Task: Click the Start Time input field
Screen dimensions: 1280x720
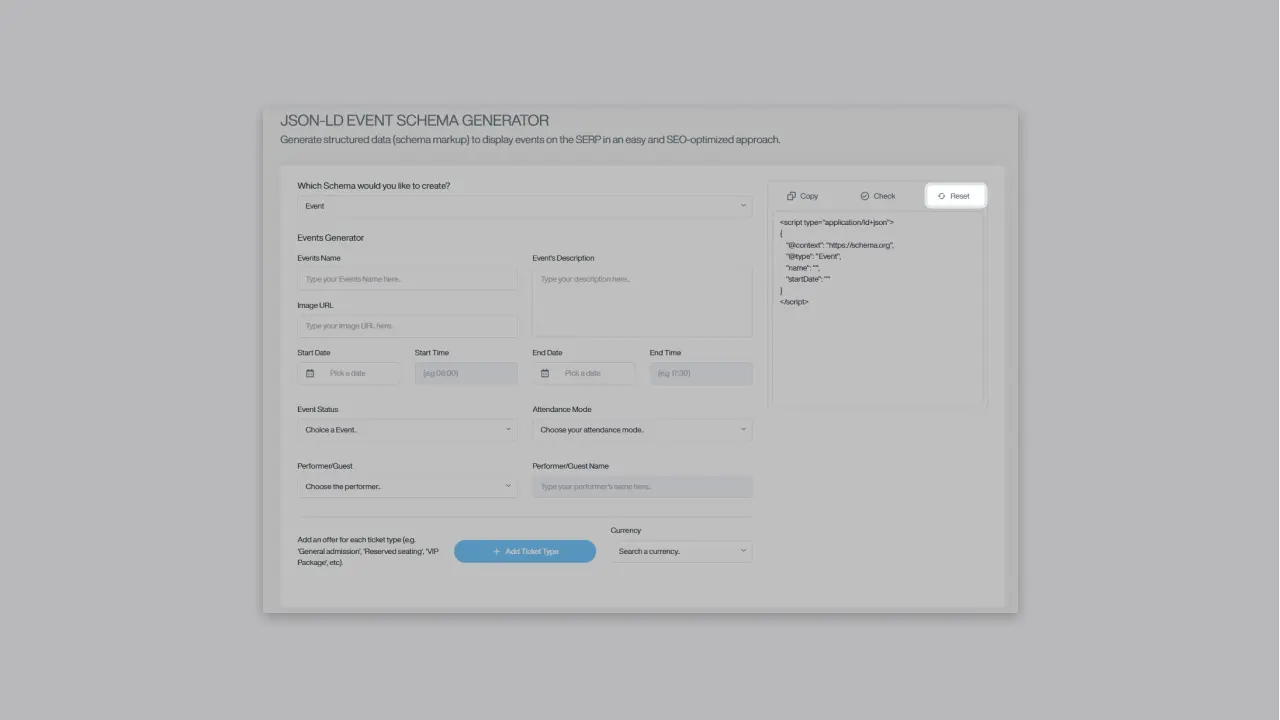Action: 466,373
